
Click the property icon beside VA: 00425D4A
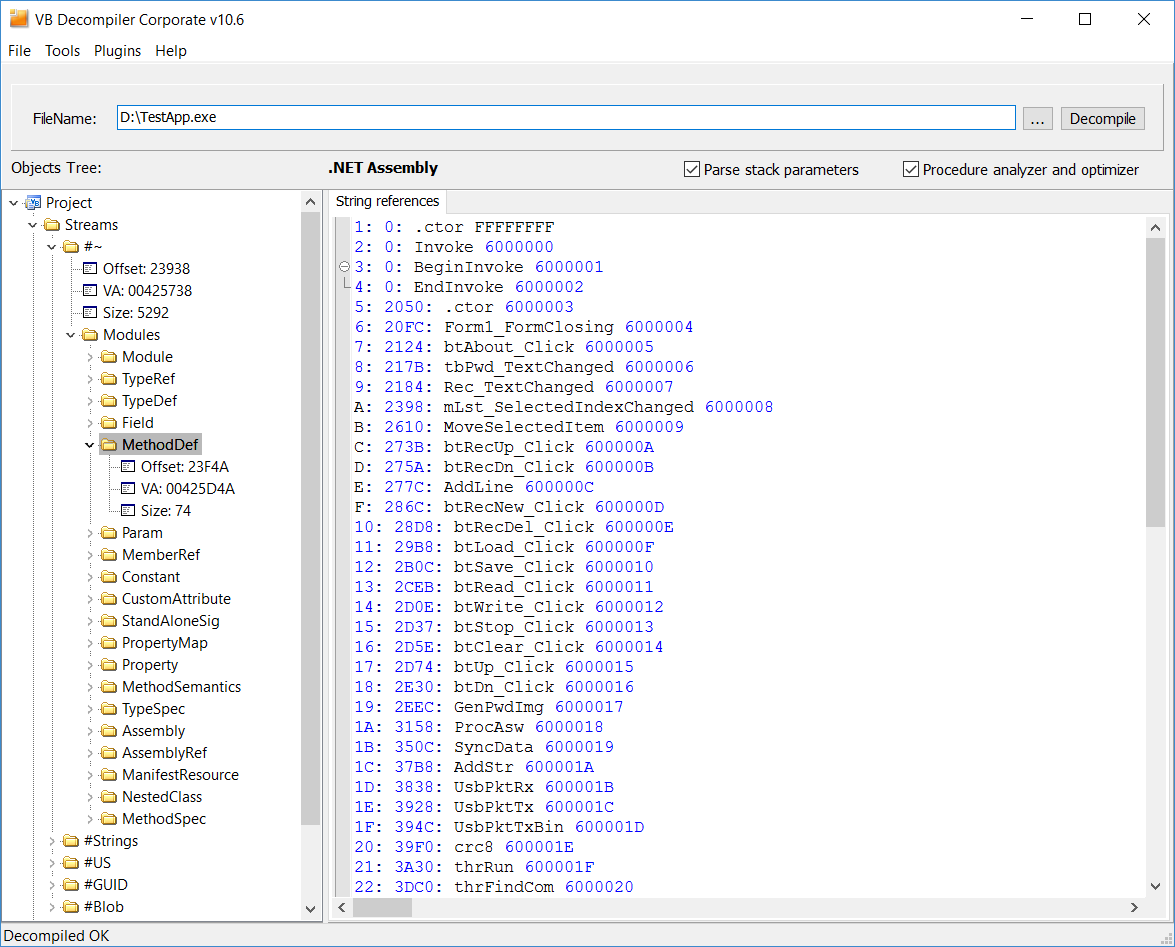tap(128, 488)
